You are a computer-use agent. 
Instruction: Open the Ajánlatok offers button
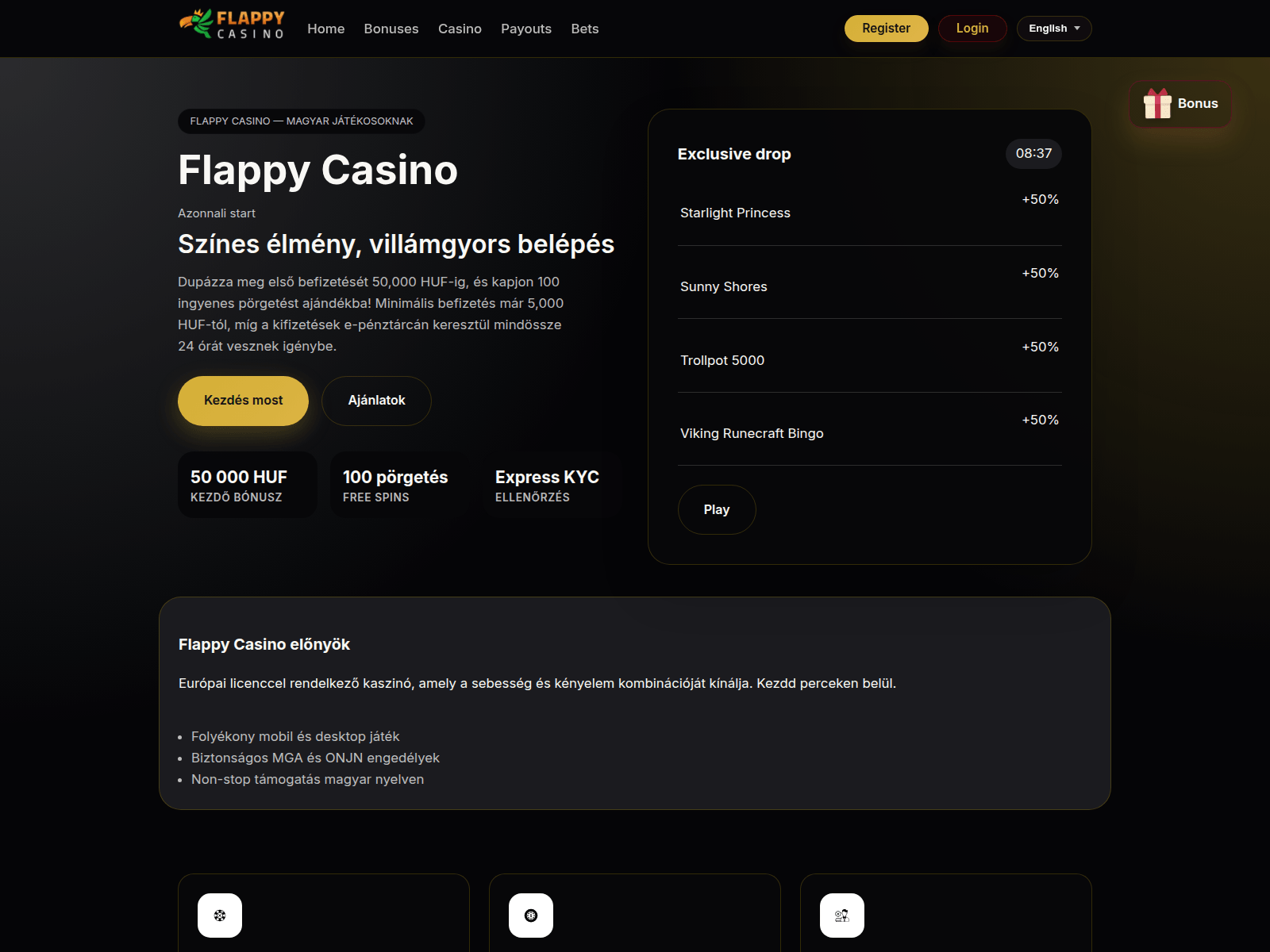(376, 401)
